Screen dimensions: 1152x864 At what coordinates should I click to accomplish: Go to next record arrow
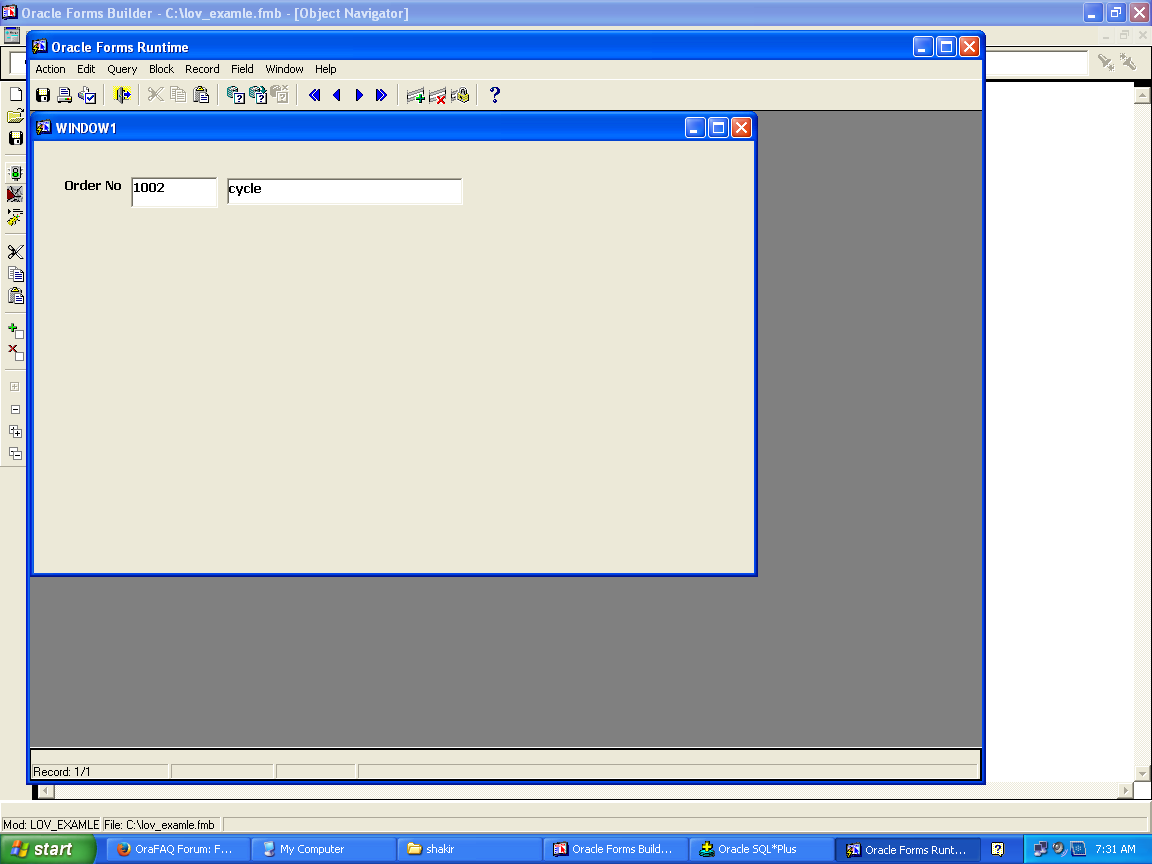(359, 95)
